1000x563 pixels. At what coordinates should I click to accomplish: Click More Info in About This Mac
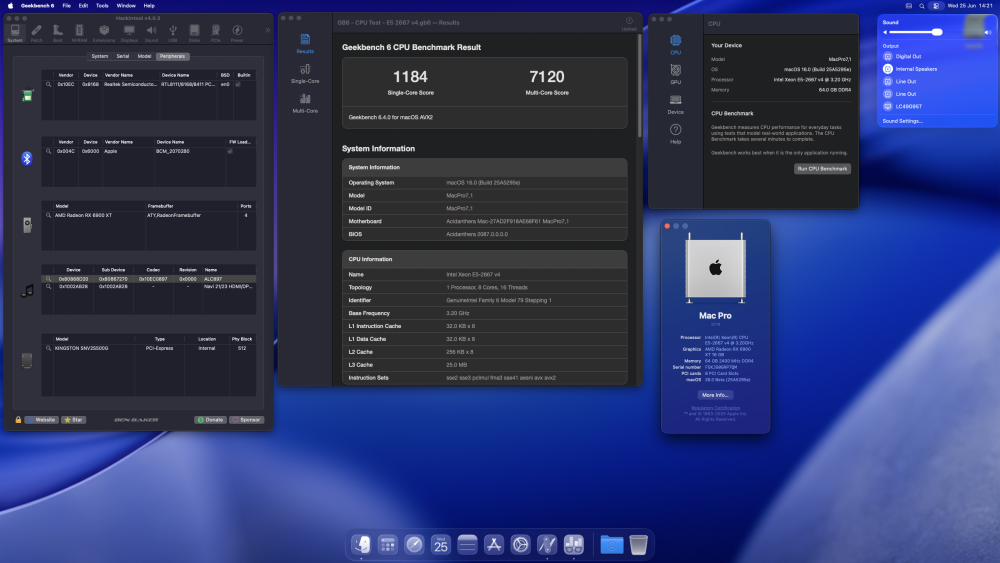[x=715, y=395]
